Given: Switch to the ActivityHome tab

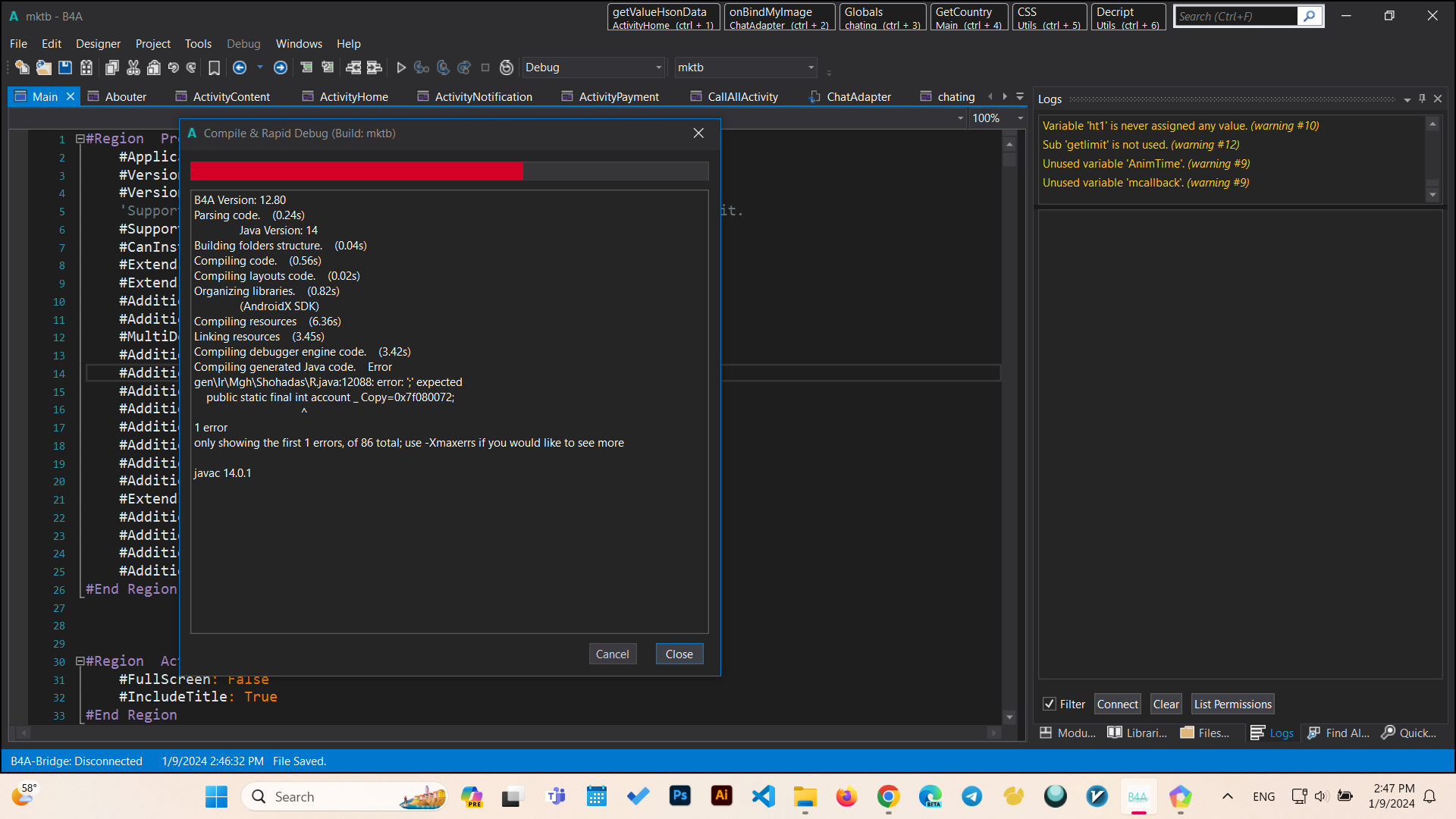Looking at the screenshot, I should coord(353,97).
